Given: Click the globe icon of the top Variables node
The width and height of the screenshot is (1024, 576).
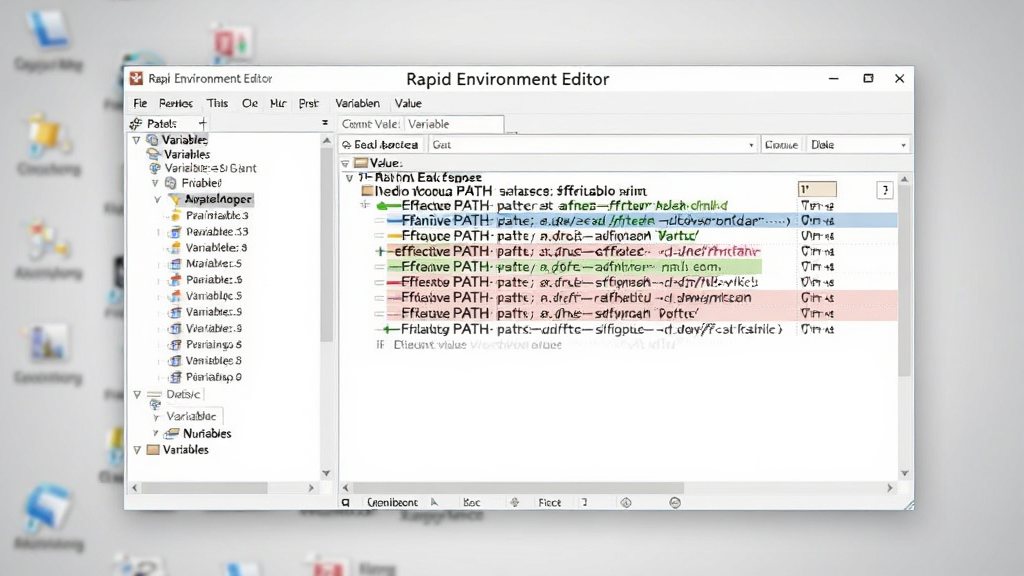Looking at the screenshot, I should click(152, 140).
